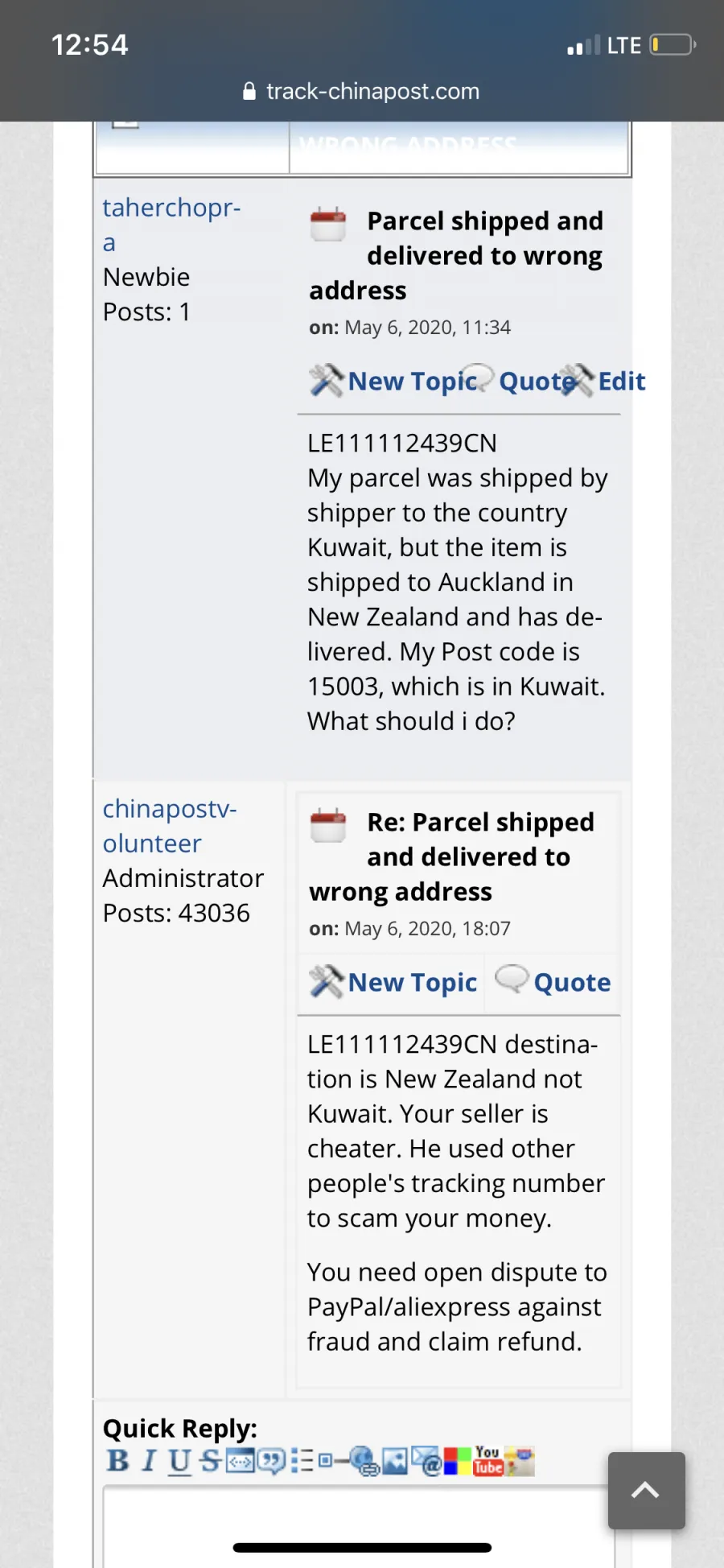The image size is (724, 1568).
Task: Click New Topic in the first post
Action: [x=412, y=381]
